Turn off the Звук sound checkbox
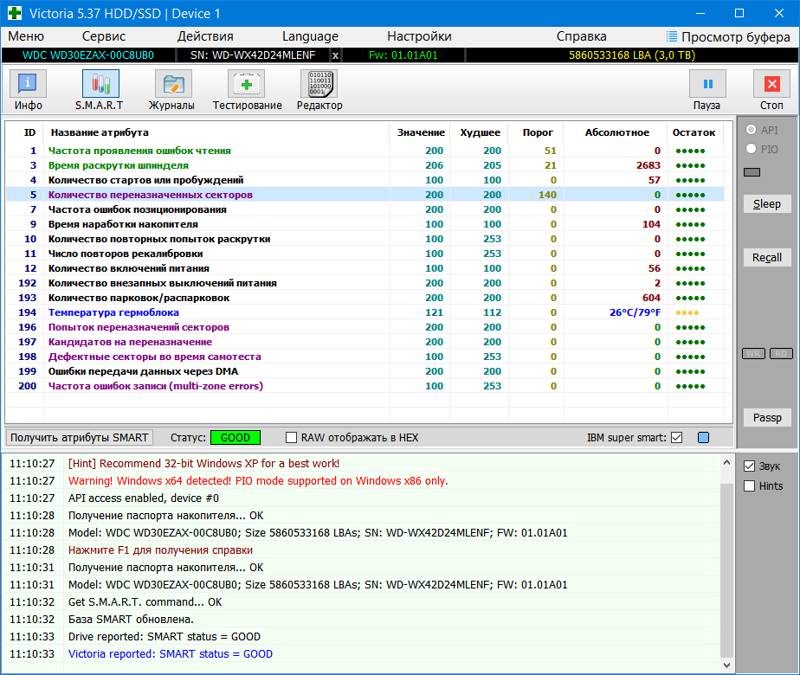The image size is (800, 675). pyautogui.click(x=750, y=465)
